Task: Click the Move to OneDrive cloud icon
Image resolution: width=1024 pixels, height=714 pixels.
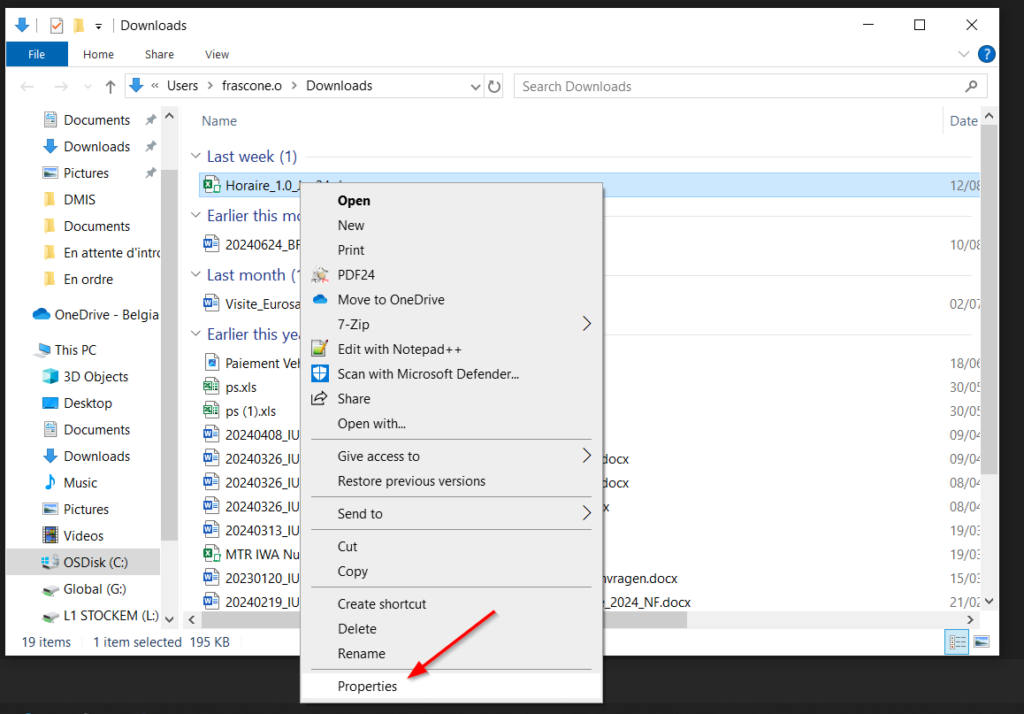Action: [320, 300]
